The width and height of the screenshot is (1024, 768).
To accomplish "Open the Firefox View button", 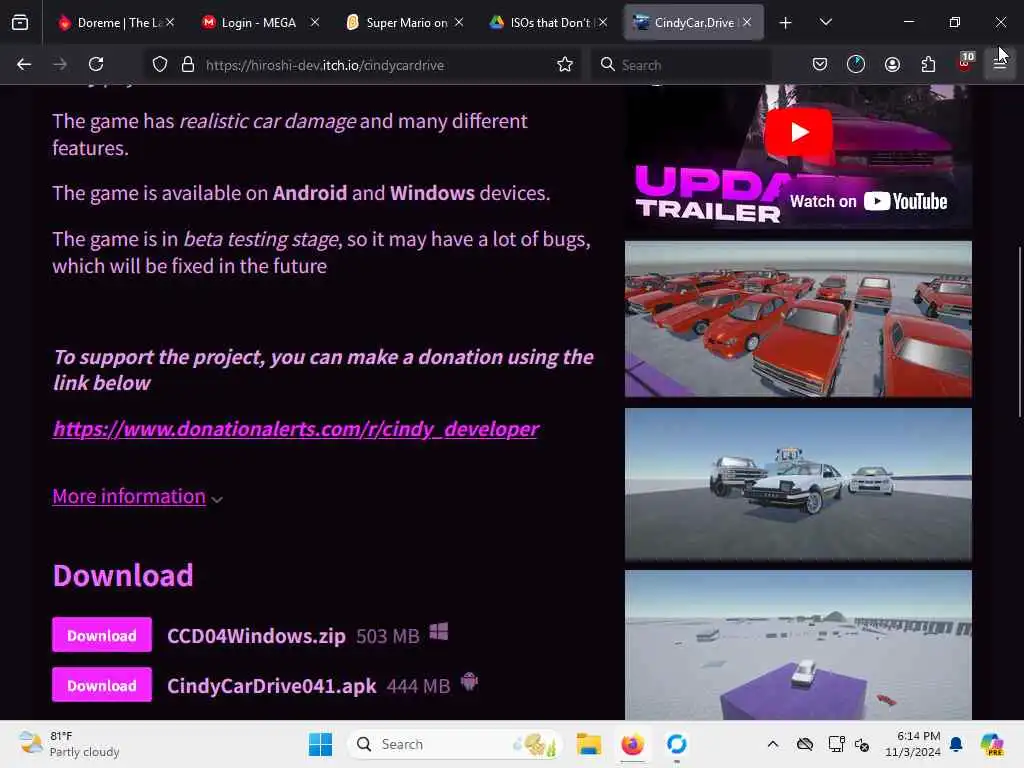I will click(20, 23).
